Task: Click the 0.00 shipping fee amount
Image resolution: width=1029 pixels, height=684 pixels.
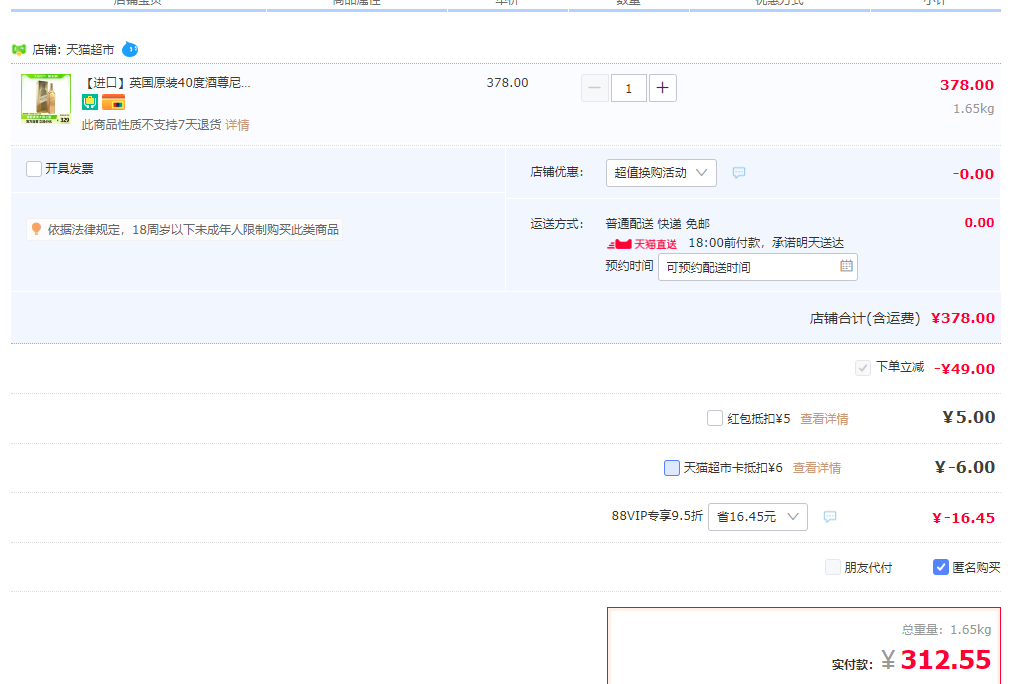Action: 979,223
